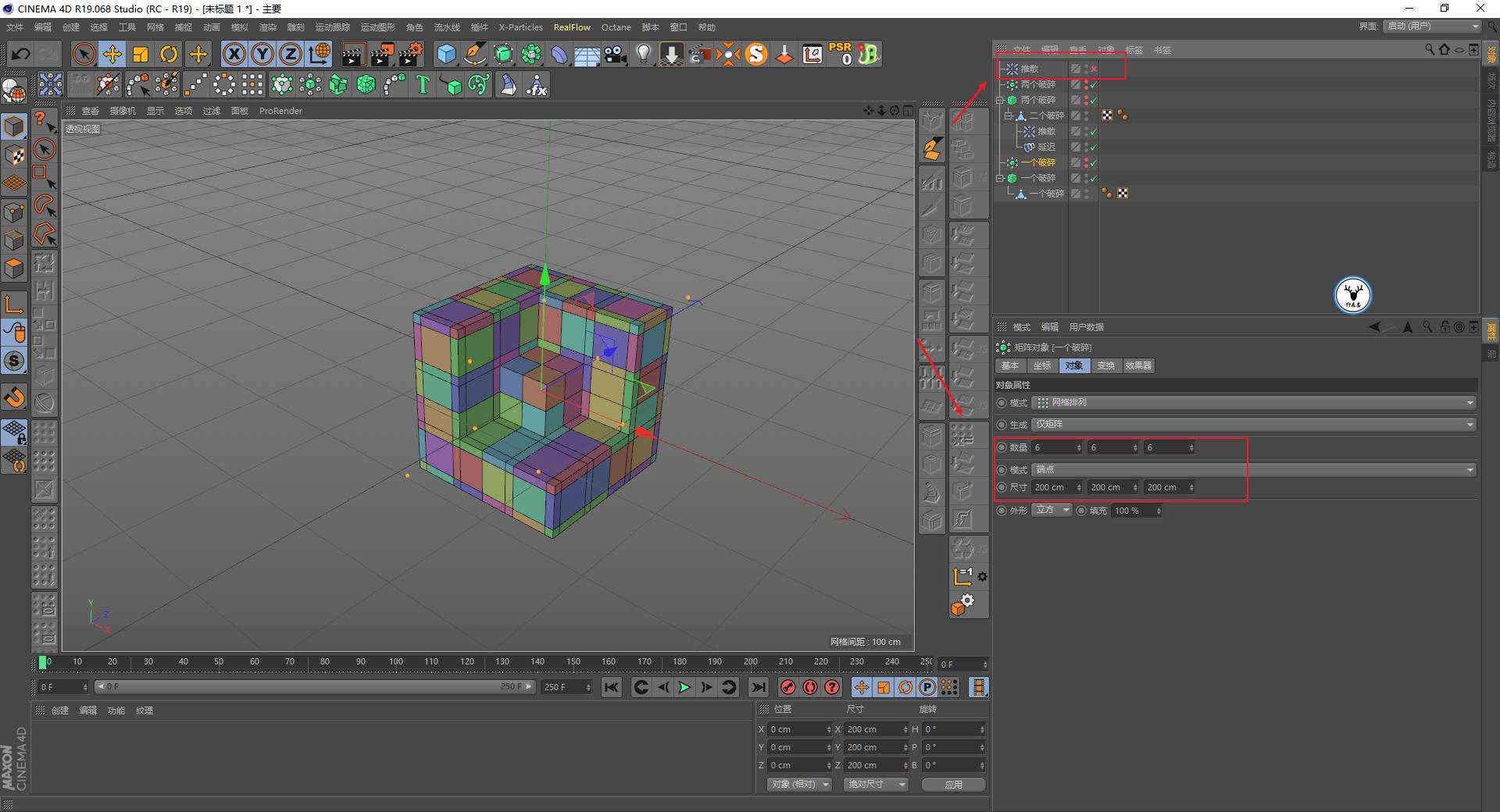This screenshot has width=1500, height=812.
Task: Toggle the Y axis lock icon
Action: click(x=262, y=54)
